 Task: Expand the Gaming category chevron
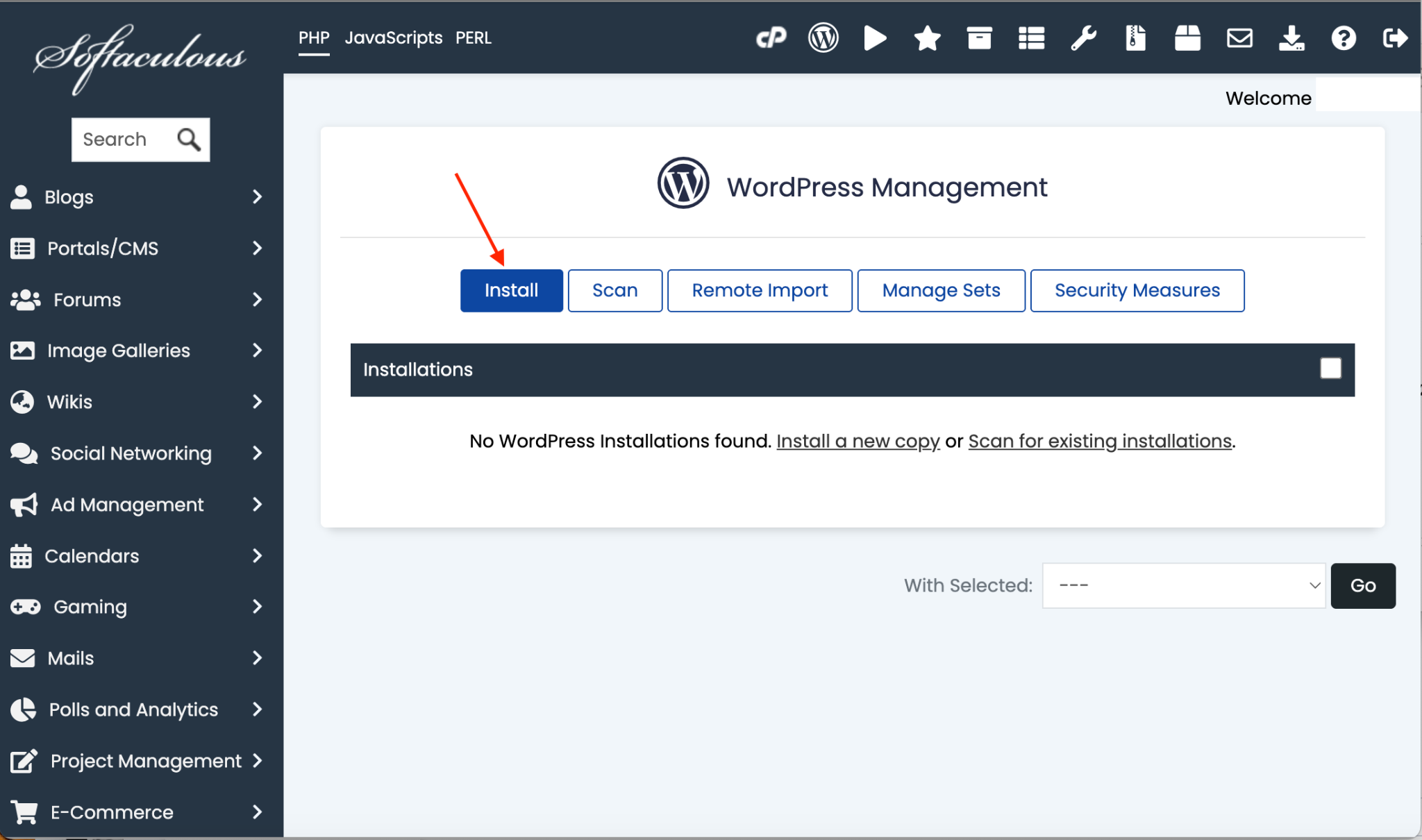(258, 606)
